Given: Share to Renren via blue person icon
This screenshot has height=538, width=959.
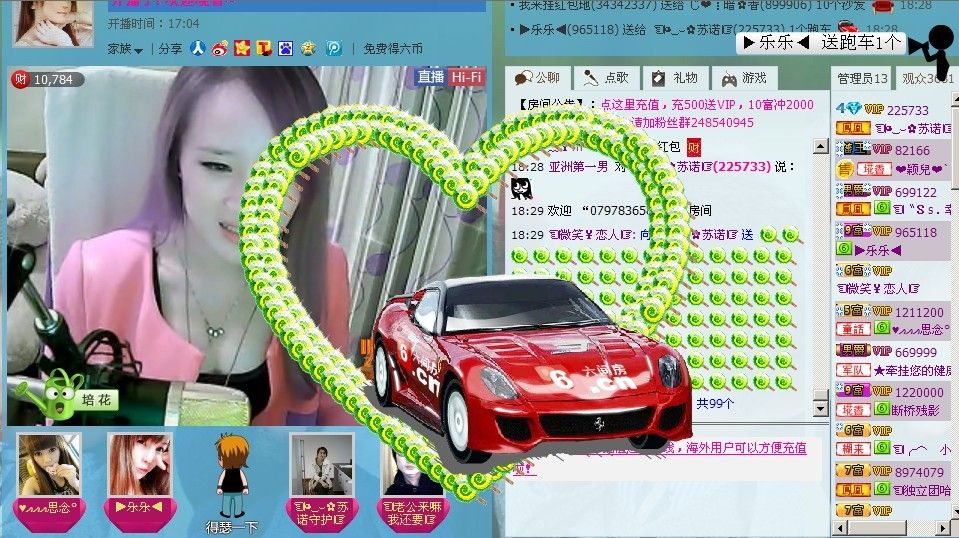Looking at the screenshot, I should [x=198, y=48].
